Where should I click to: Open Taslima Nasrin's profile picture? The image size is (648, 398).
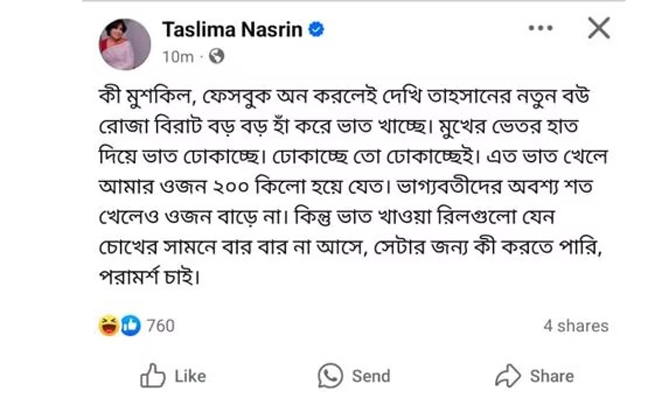(x=125, y=44)
